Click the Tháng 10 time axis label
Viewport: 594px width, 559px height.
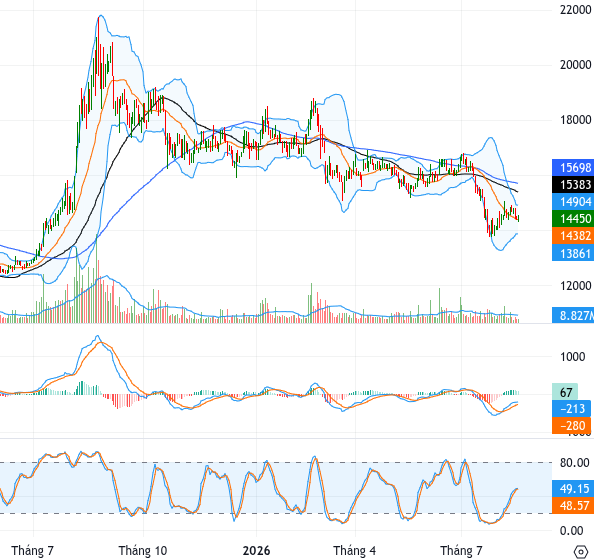(x=143, y=550)
